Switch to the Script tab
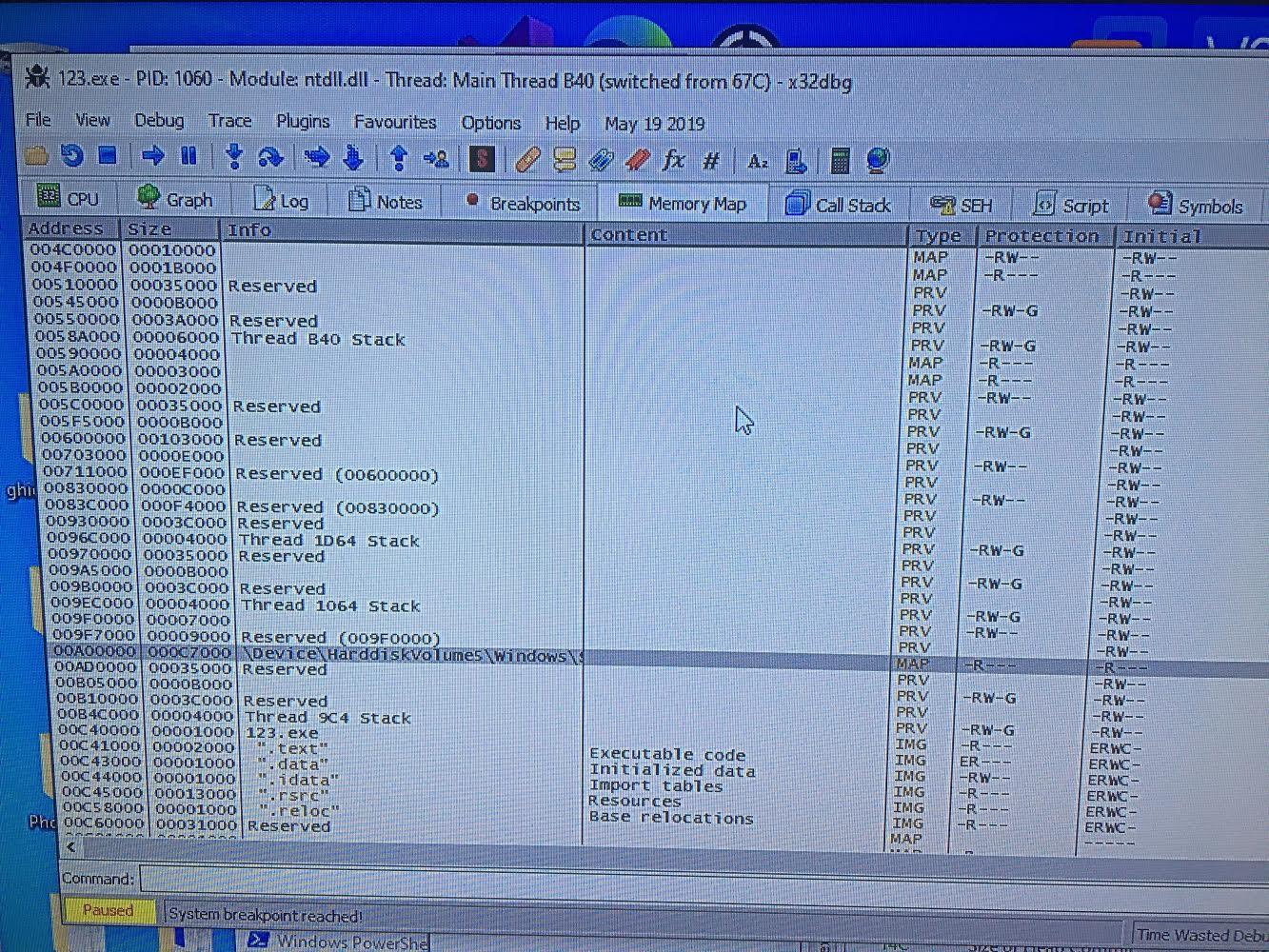 1071,206
